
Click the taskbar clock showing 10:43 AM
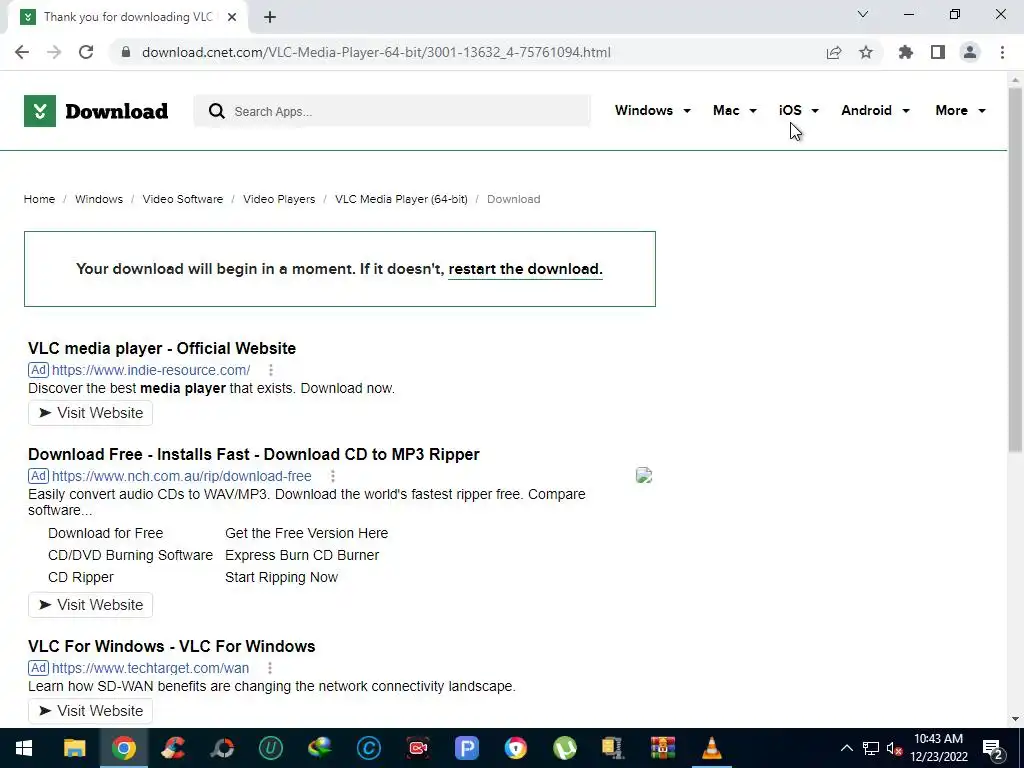pos(938,748)
